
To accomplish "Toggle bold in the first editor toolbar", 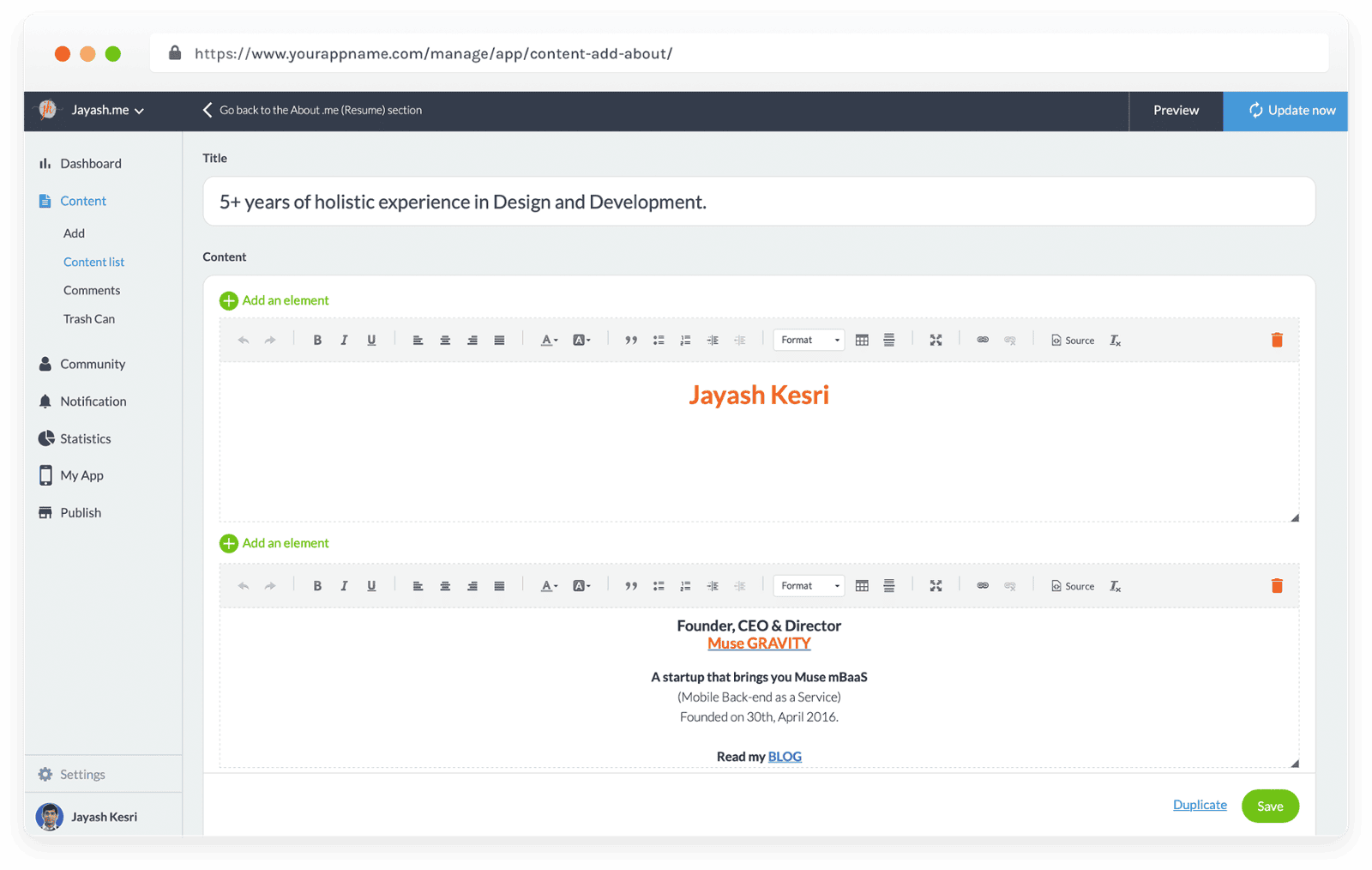I will pos(317,341).
